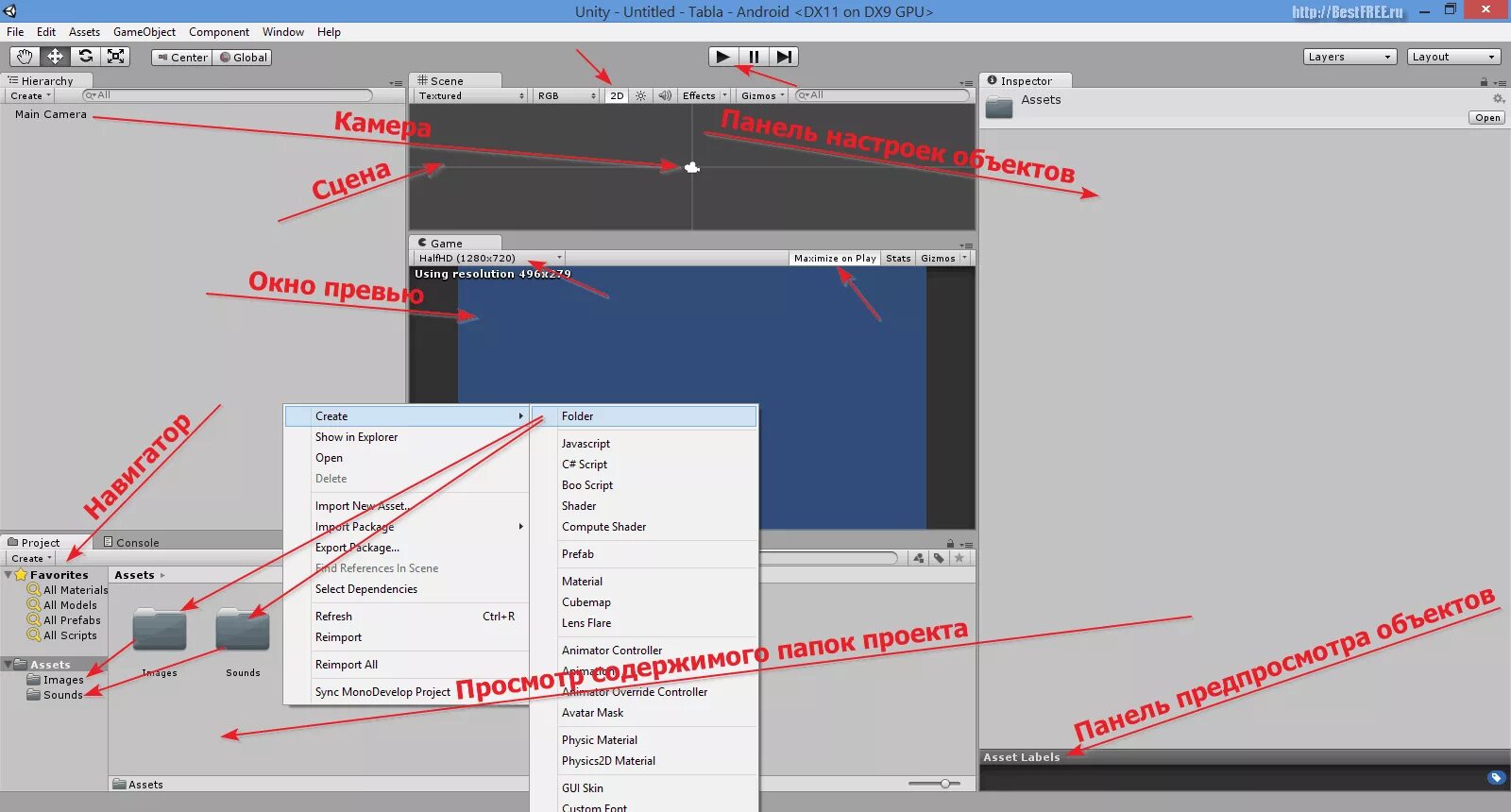Open the Component menu
The height and width of the screenshot is (812, 1511).
click(218, 32)
